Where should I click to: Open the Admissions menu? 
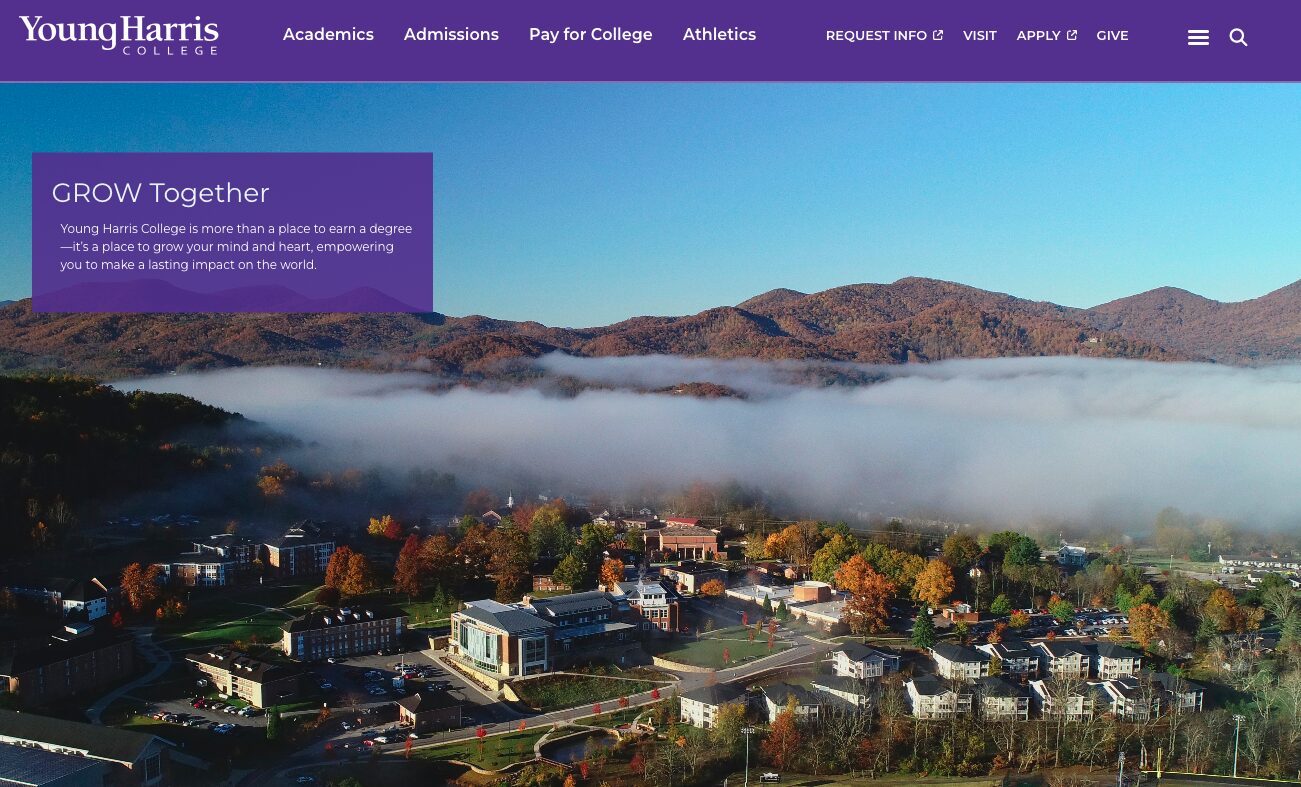click(x=451, y=34)
